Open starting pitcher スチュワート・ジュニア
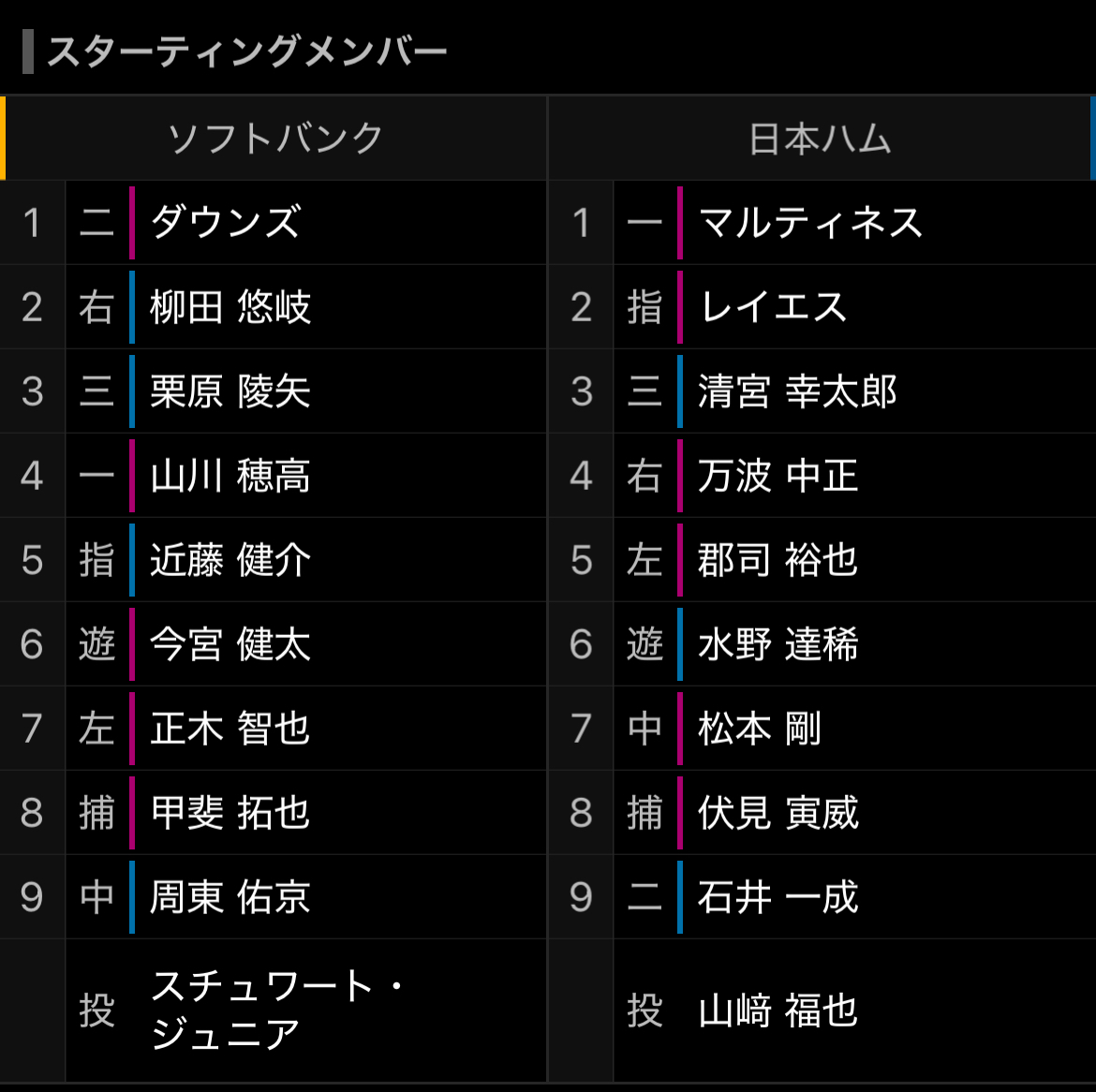Image resolution: width=1096 pixels, height=1092 pixels. pos(276,1010)
